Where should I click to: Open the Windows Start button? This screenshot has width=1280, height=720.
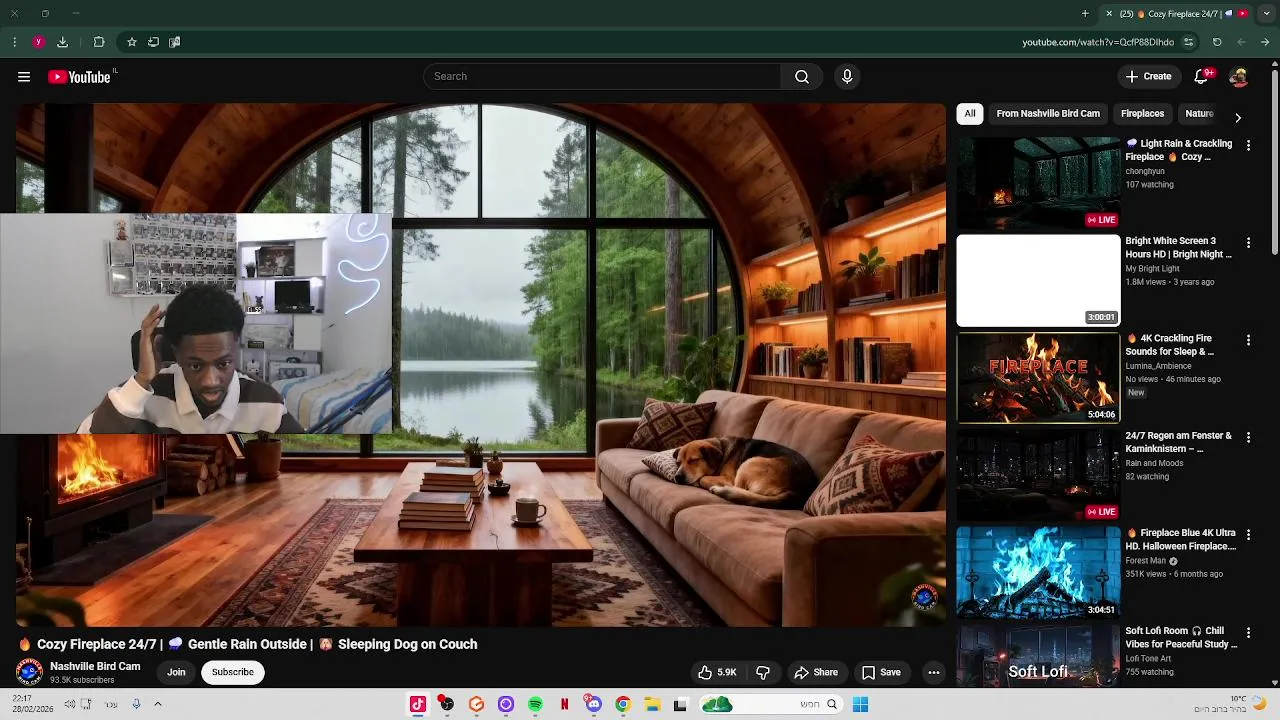click(x=860, y=705)
